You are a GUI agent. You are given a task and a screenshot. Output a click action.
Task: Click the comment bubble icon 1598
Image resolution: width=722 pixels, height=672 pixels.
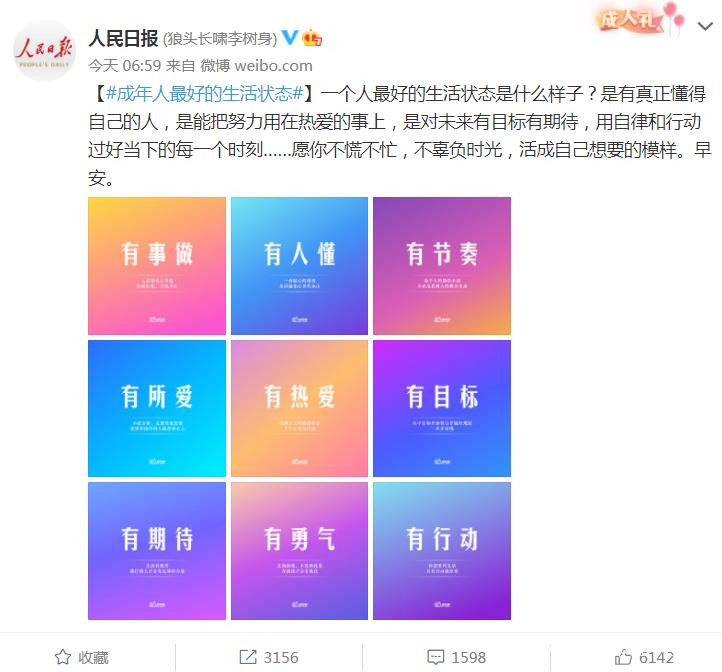pos(436,657)
